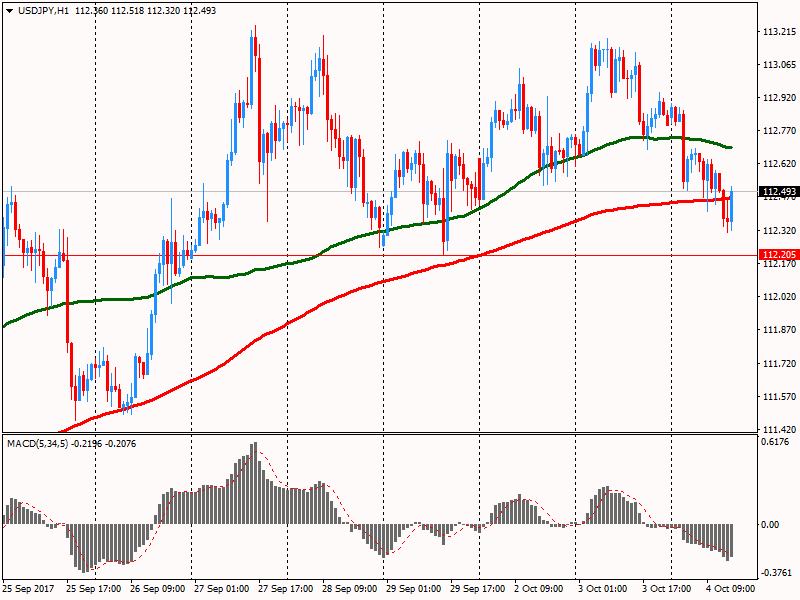Click the 112.620 price axis label

click(779, 164)
